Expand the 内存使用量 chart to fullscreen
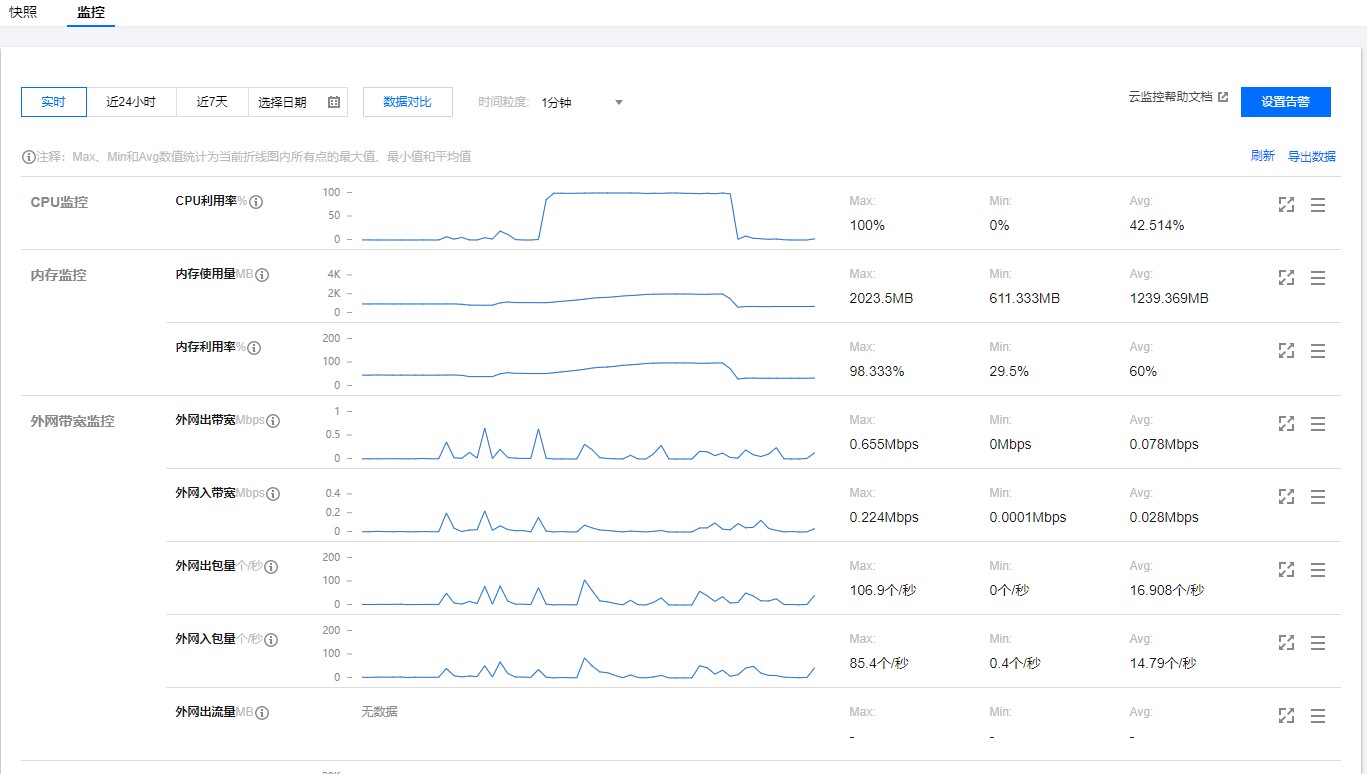The height and width of the screenshot is (774, 1367). [1286, 278]
